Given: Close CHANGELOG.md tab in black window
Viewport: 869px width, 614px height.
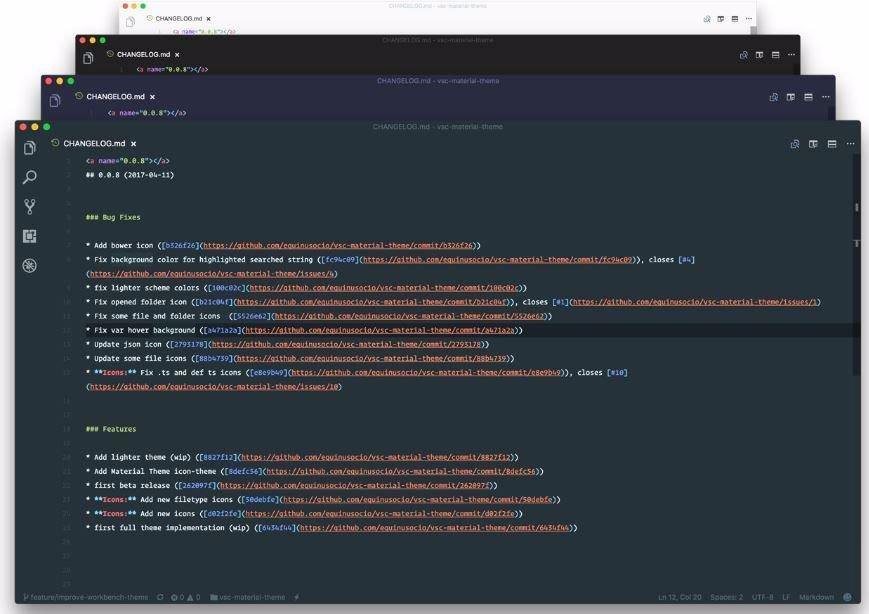Looking at the screenshot, I should [177, 55].
